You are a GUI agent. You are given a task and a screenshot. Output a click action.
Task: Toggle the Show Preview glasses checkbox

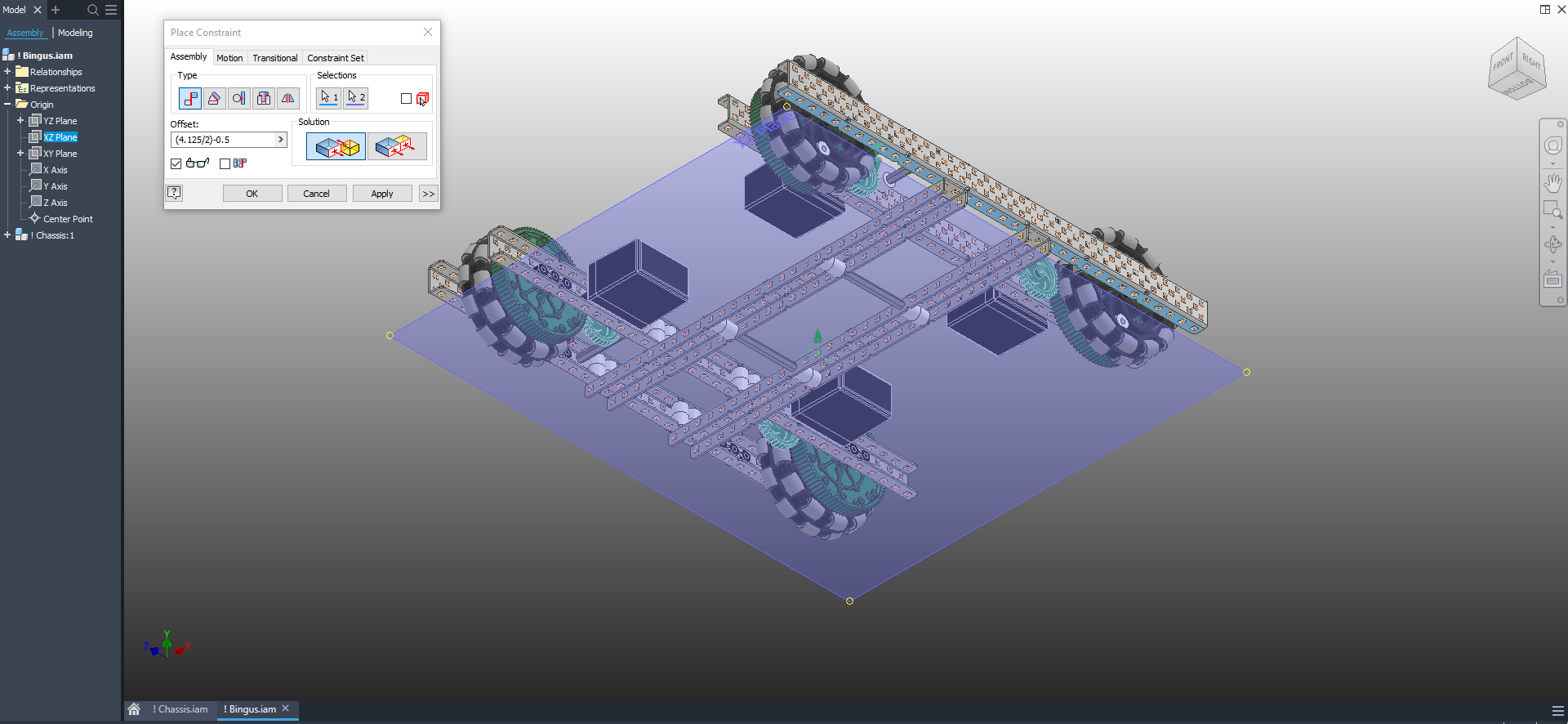176,163
